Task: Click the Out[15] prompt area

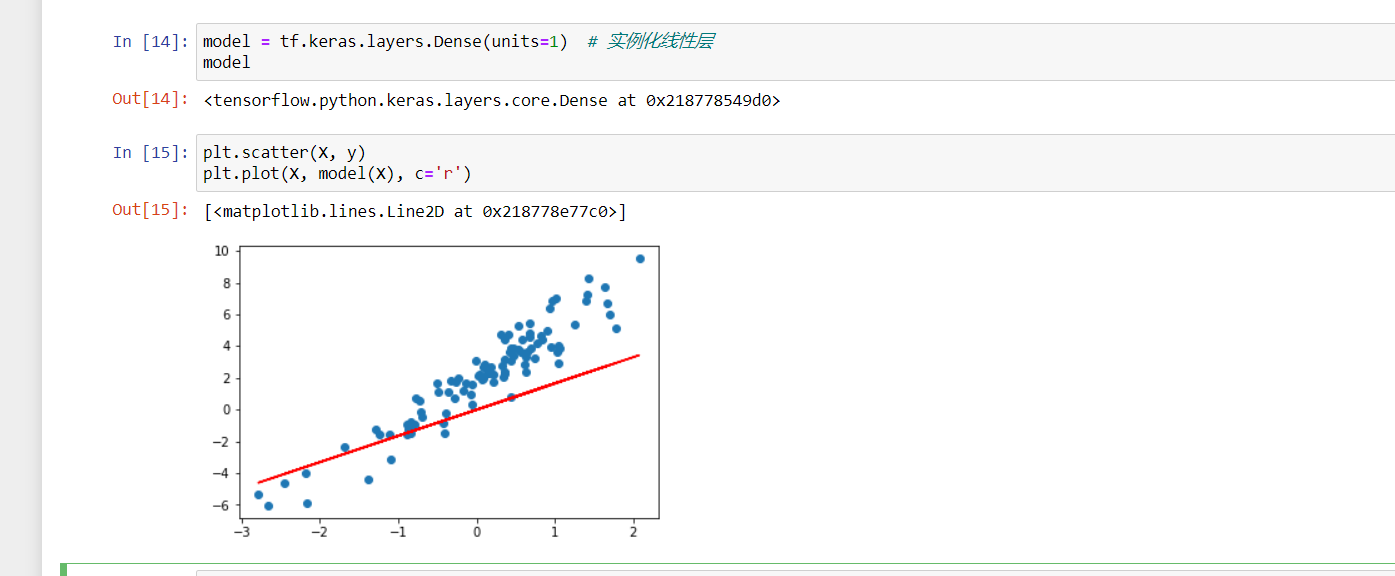Action: 150,210
